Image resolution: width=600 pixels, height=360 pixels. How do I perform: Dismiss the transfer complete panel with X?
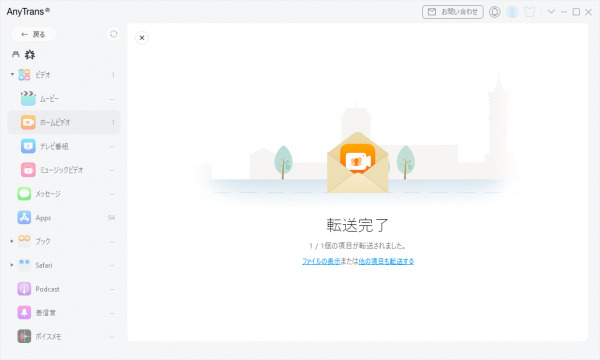[142, 38]
